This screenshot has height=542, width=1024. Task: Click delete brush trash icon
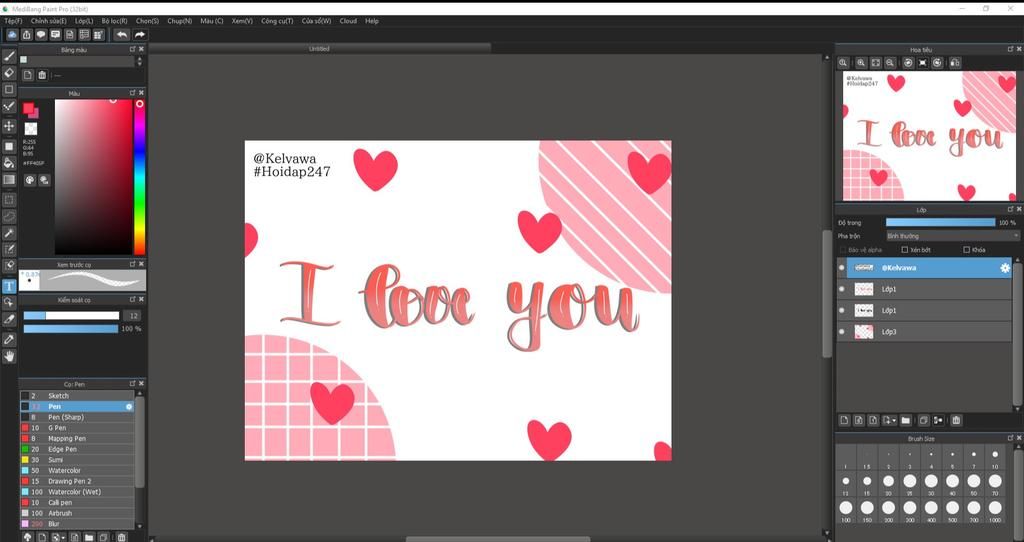[121, 537]
